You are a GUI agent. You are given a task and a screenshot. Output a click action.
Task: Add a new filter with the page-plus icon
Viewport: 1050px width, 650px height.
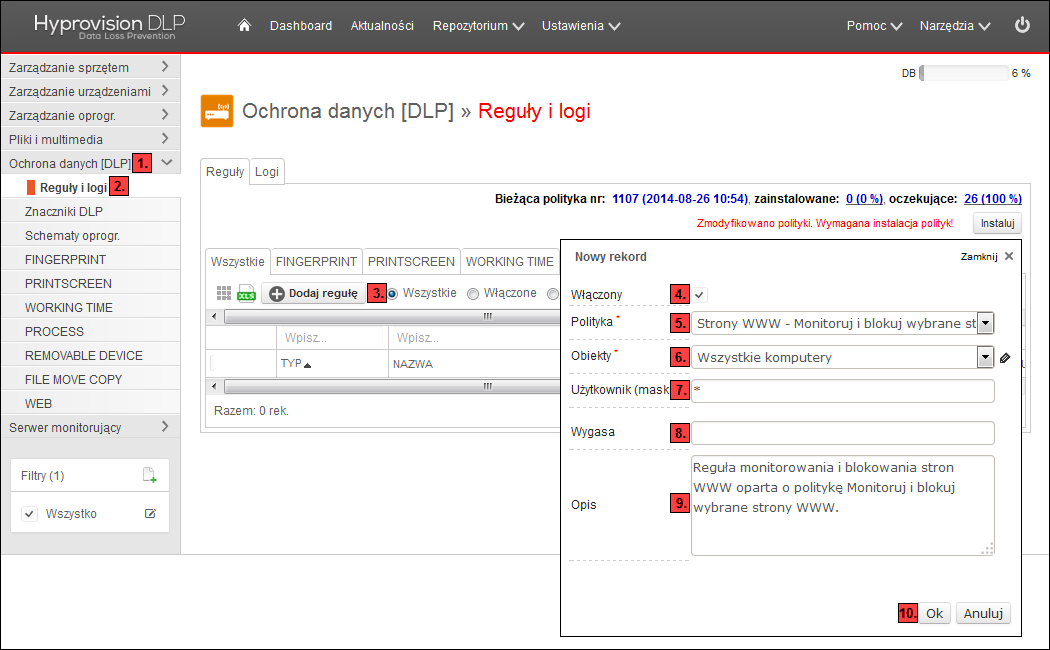[150, 475]
